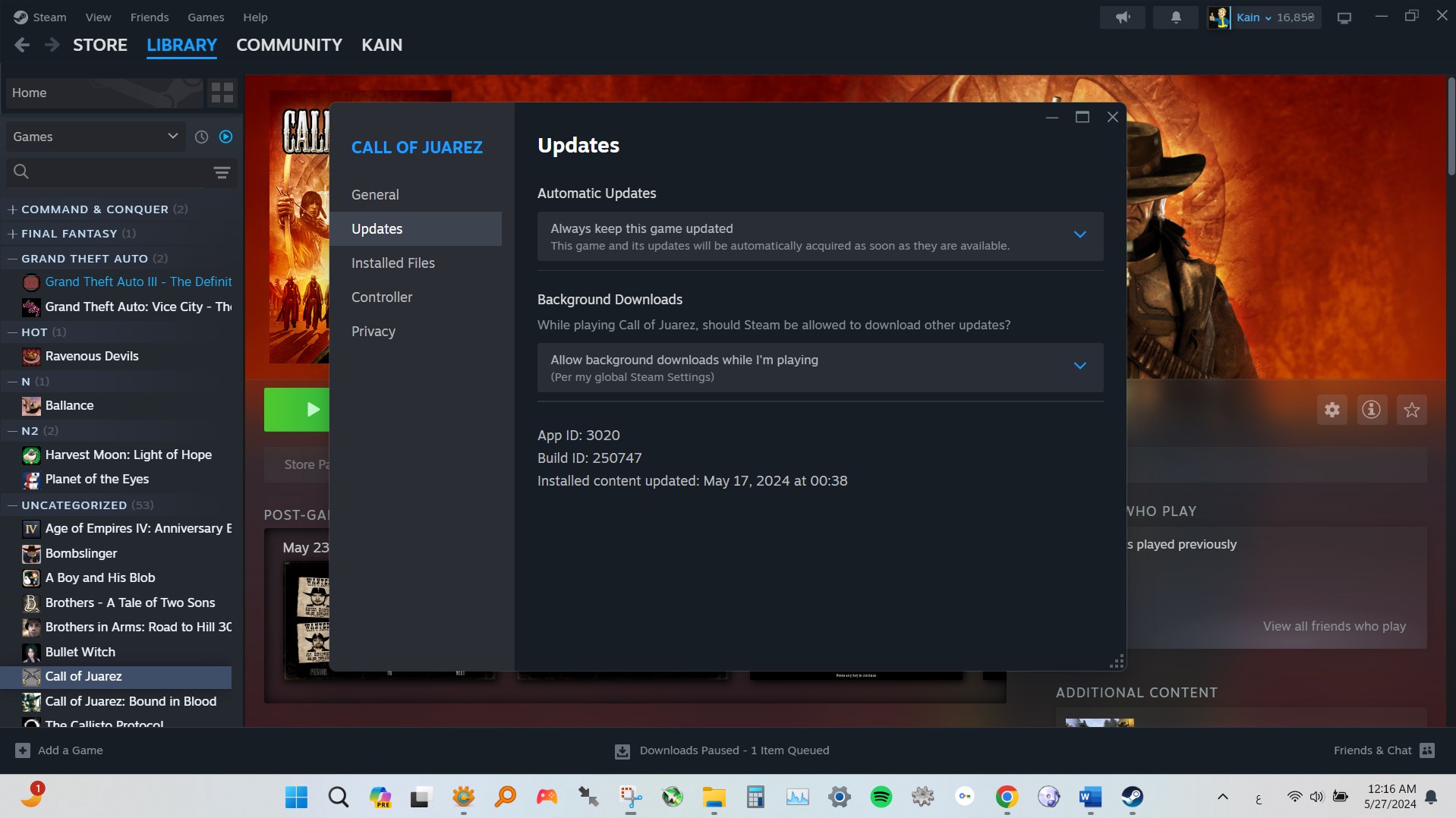Open Google Chrome from the taskbar

coord(1007,797)
